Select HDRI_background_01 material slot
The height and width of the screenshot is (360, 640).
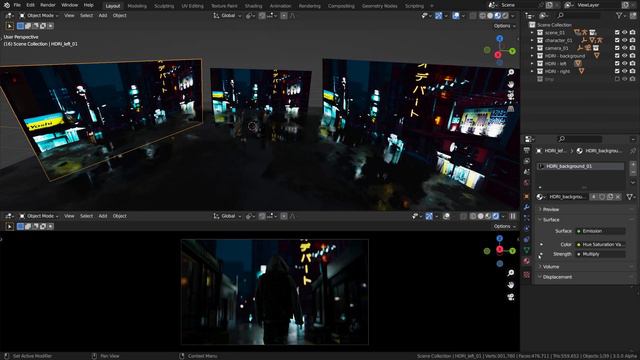pos(580,166)
